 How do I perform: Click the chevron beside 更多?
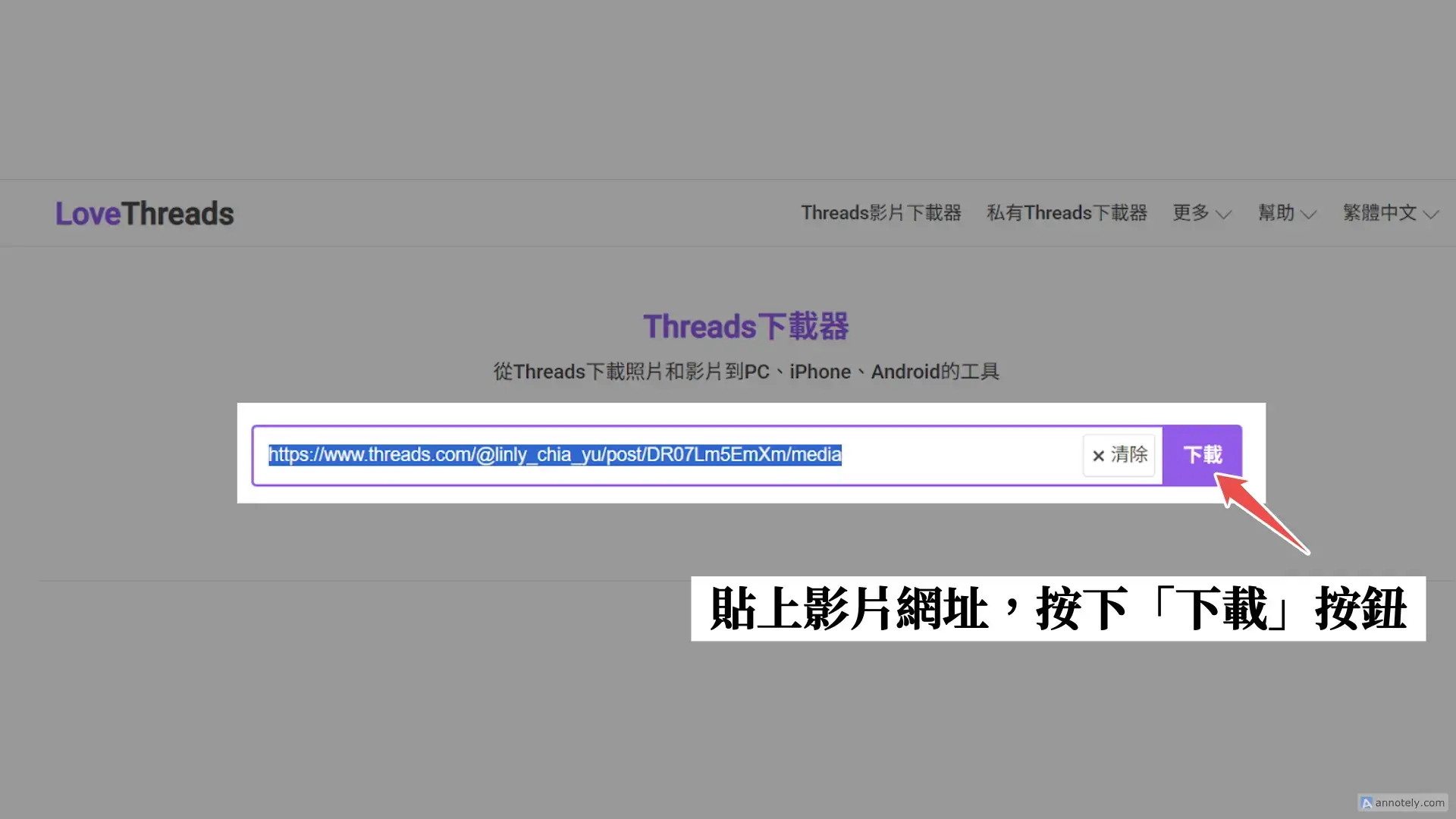1223,215
